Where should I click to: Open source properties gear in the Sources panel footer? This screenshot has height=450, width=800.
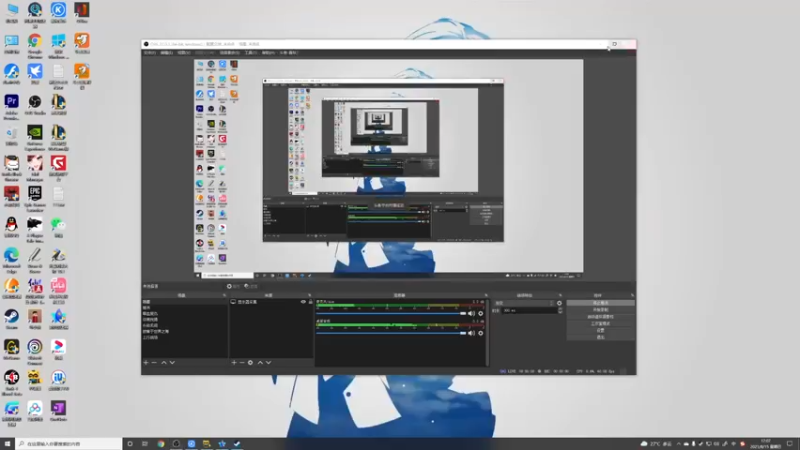click(x=250, y=363)
